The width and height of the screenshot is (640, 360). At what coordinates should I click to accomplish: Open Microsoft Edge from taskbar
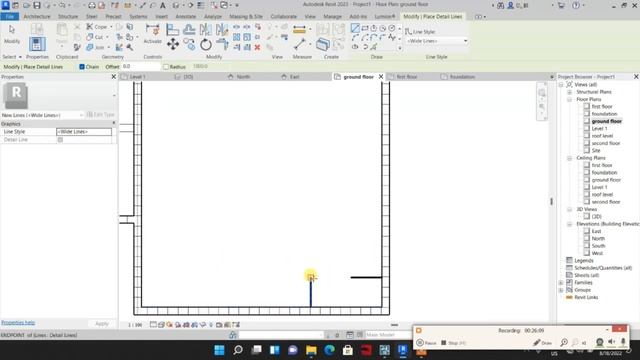point(329,350)
